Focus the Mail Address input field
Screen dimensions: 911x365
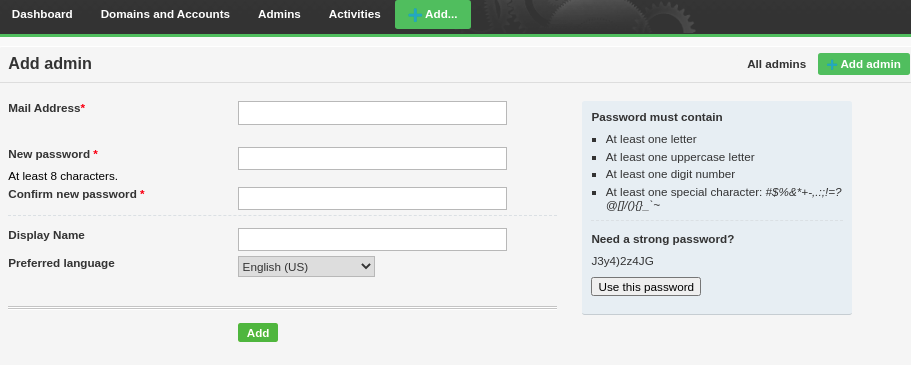[372, 113]
